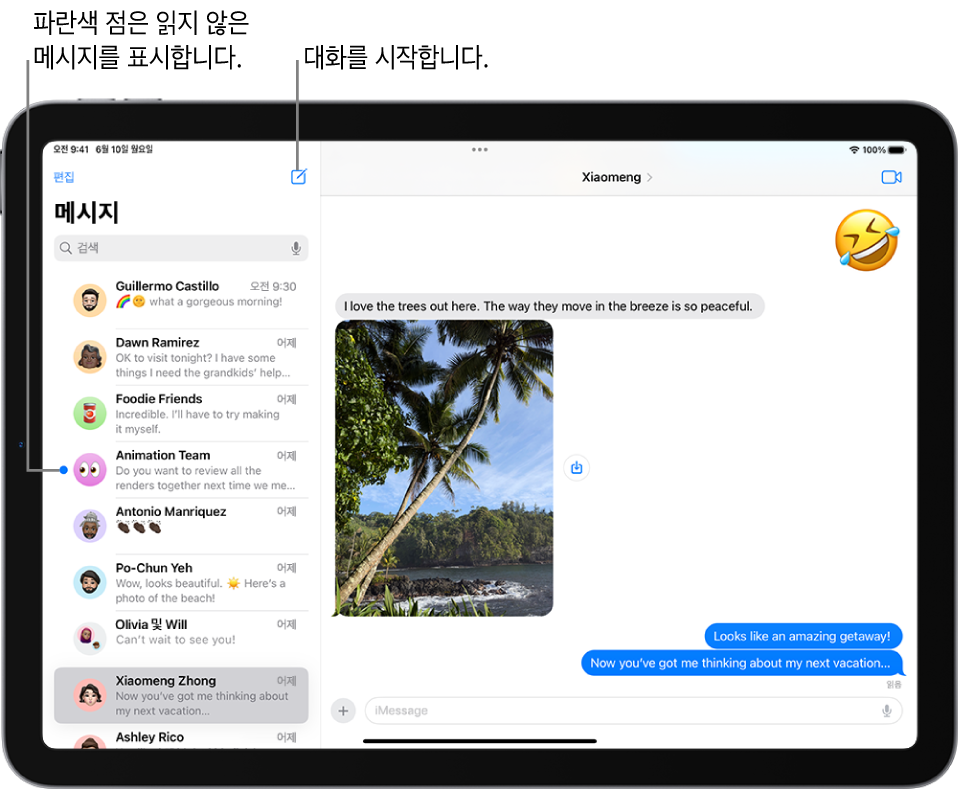
Task: Open the plus apps button beside iMessage field
Action: [343, 710]
